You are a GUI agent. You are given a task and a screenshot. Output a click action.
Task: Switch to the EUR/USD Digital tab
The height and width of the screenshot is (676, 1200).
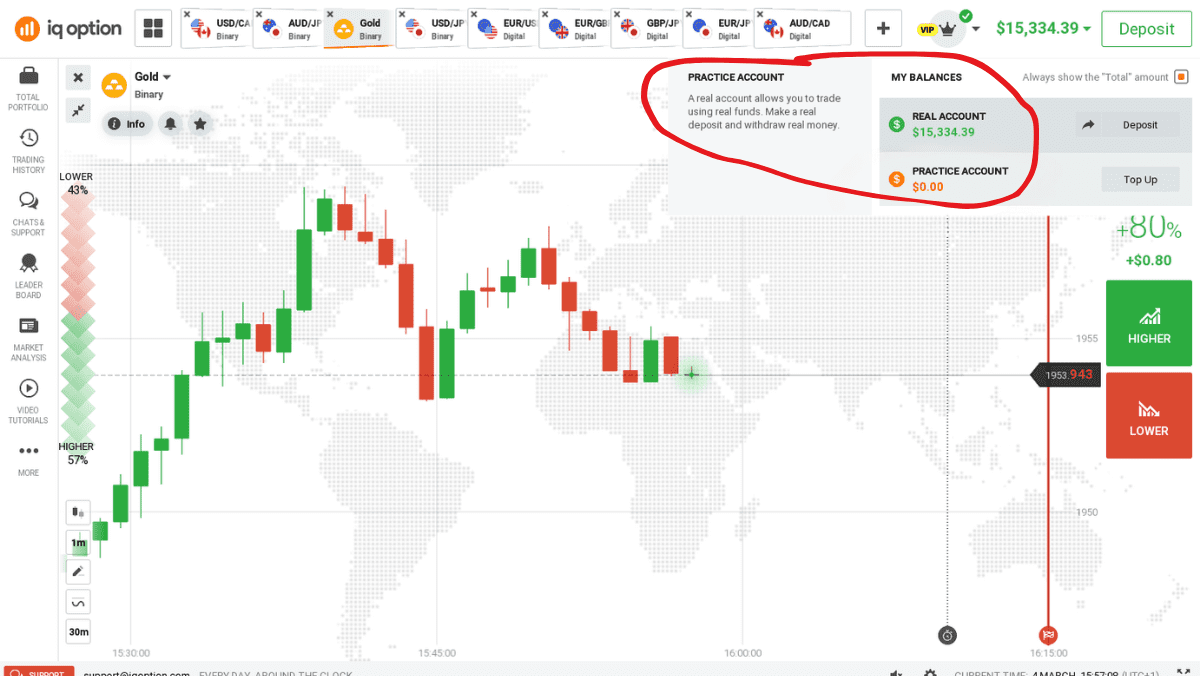point(501,28)
